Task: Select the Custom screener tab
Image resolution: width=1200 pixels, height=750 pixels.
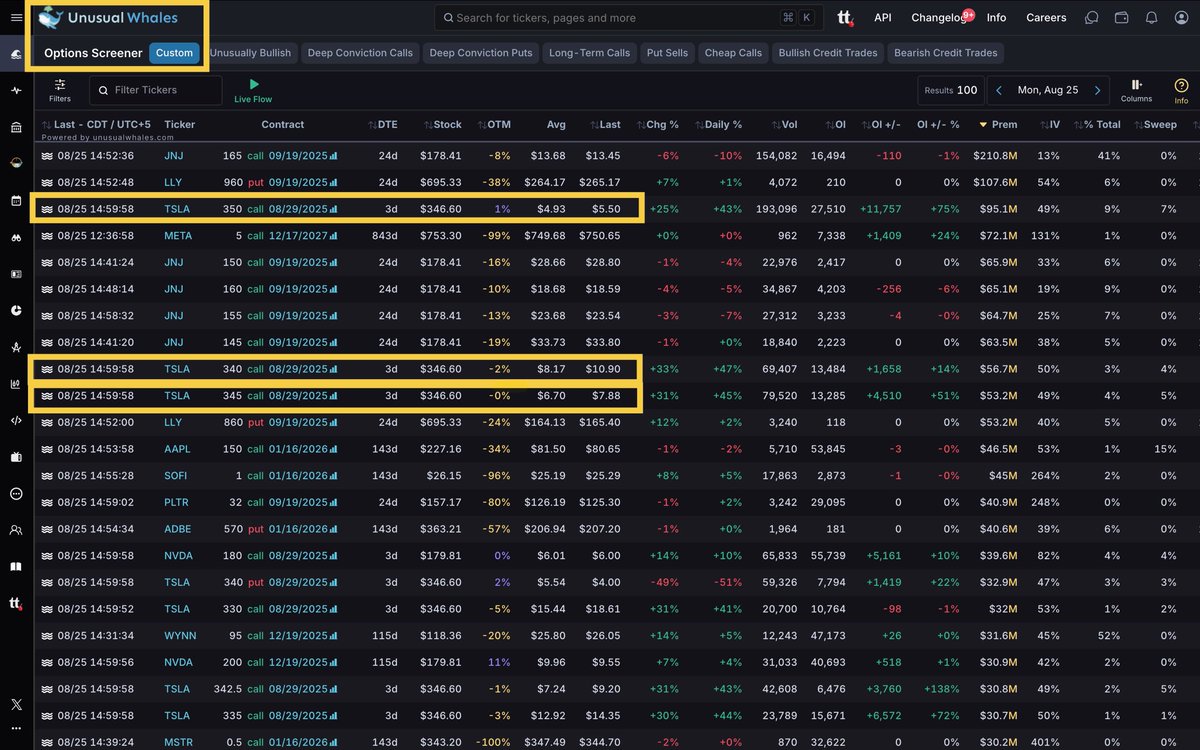Action: pos(174,53)
